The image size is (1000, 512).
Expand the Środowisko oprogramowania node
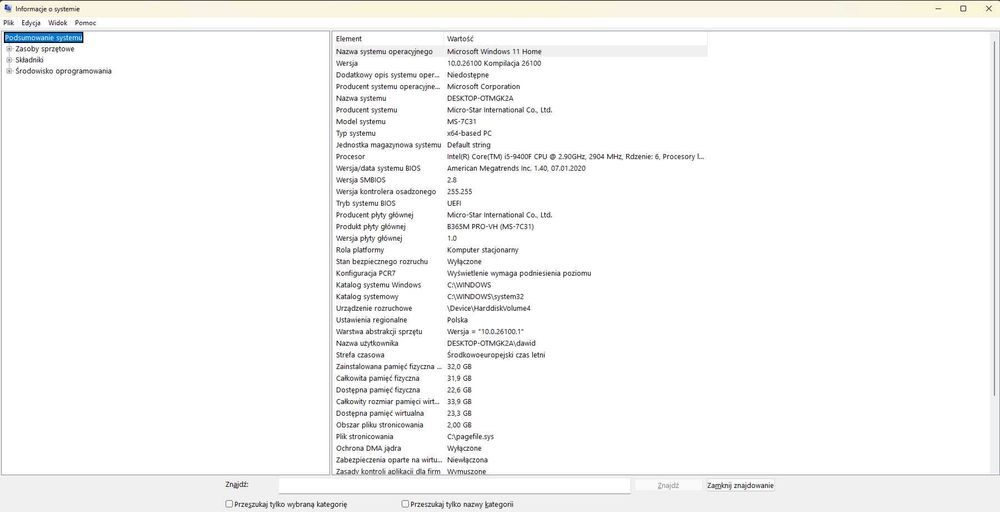(9, 71)
